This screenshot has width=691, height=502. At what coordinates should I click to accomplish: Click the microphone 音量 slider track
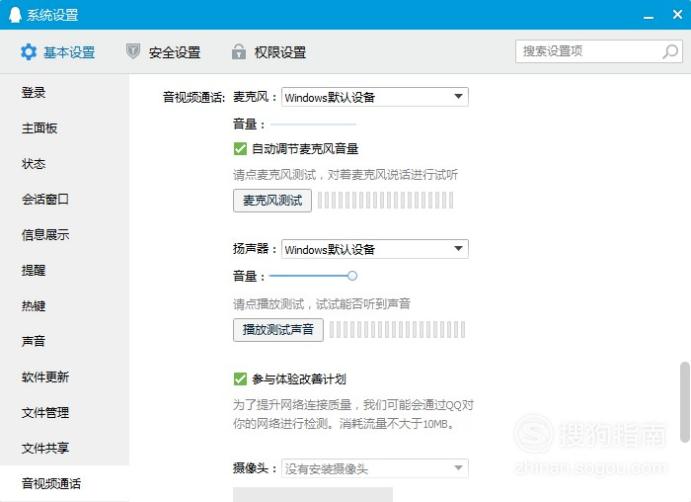313,124
